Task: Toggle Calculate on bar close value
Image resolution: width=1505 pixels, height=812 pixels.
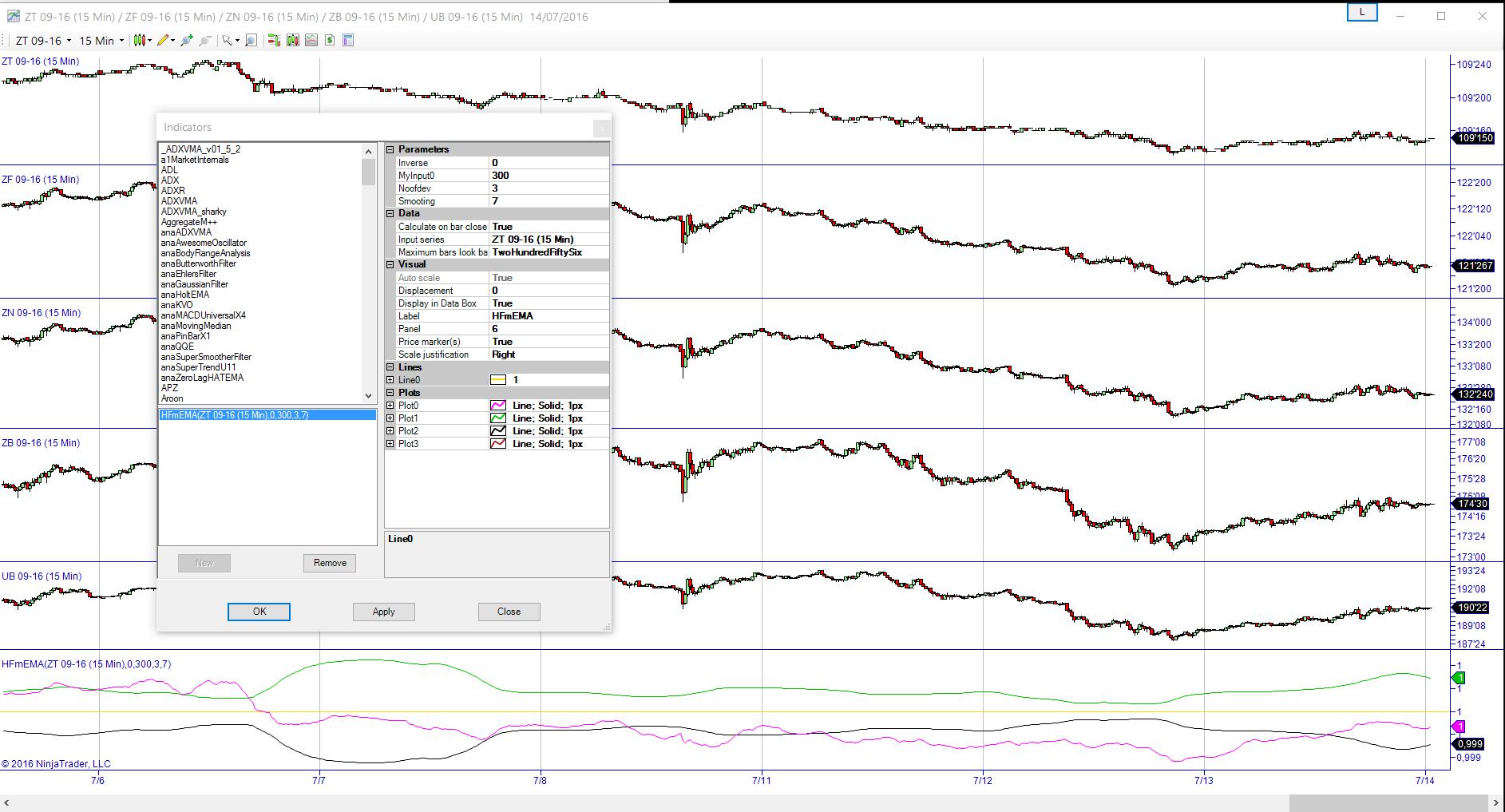Action: [549, 227]
